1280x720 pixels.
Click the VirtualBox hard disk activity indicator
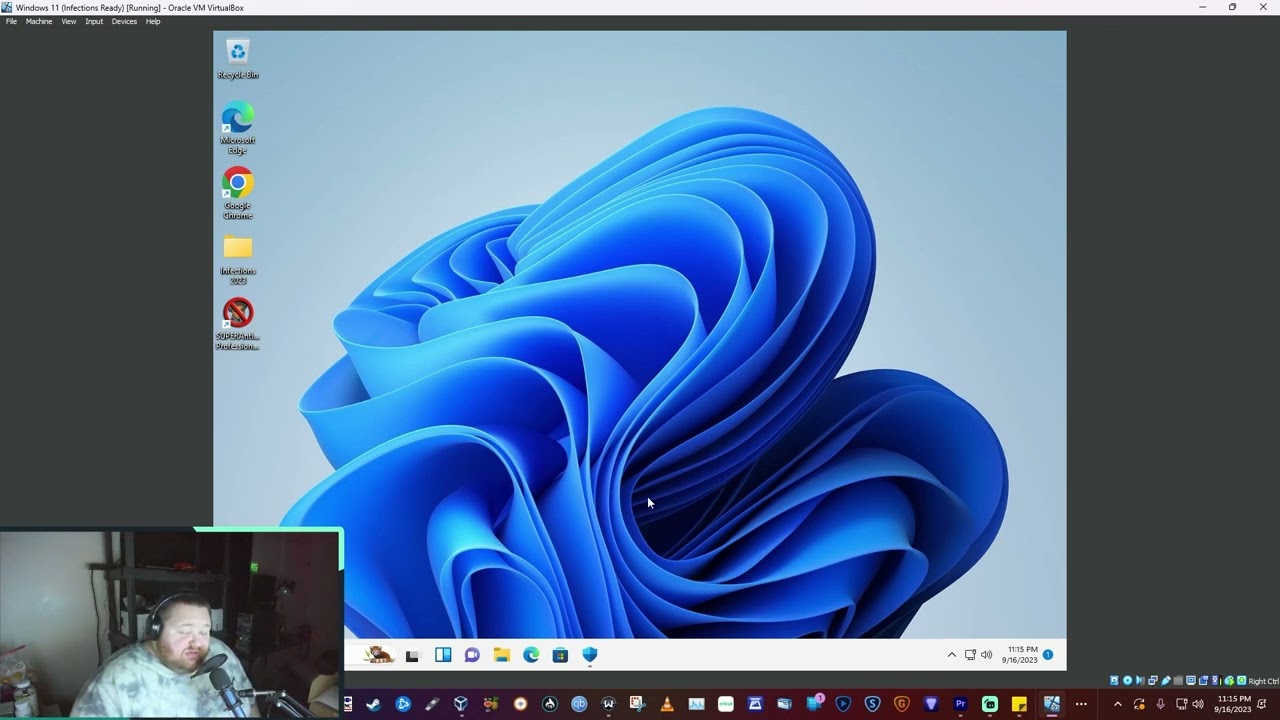(1114, 681)
